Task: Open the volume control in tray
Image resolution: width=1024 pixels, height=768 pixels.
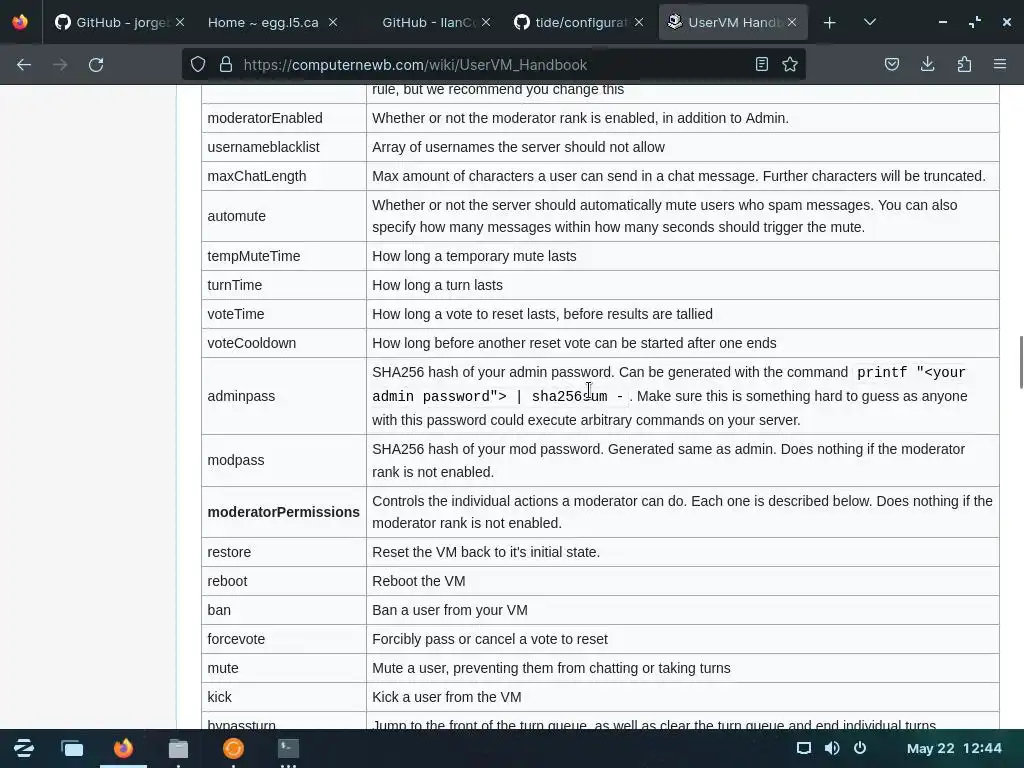Action: click(832, 748)
